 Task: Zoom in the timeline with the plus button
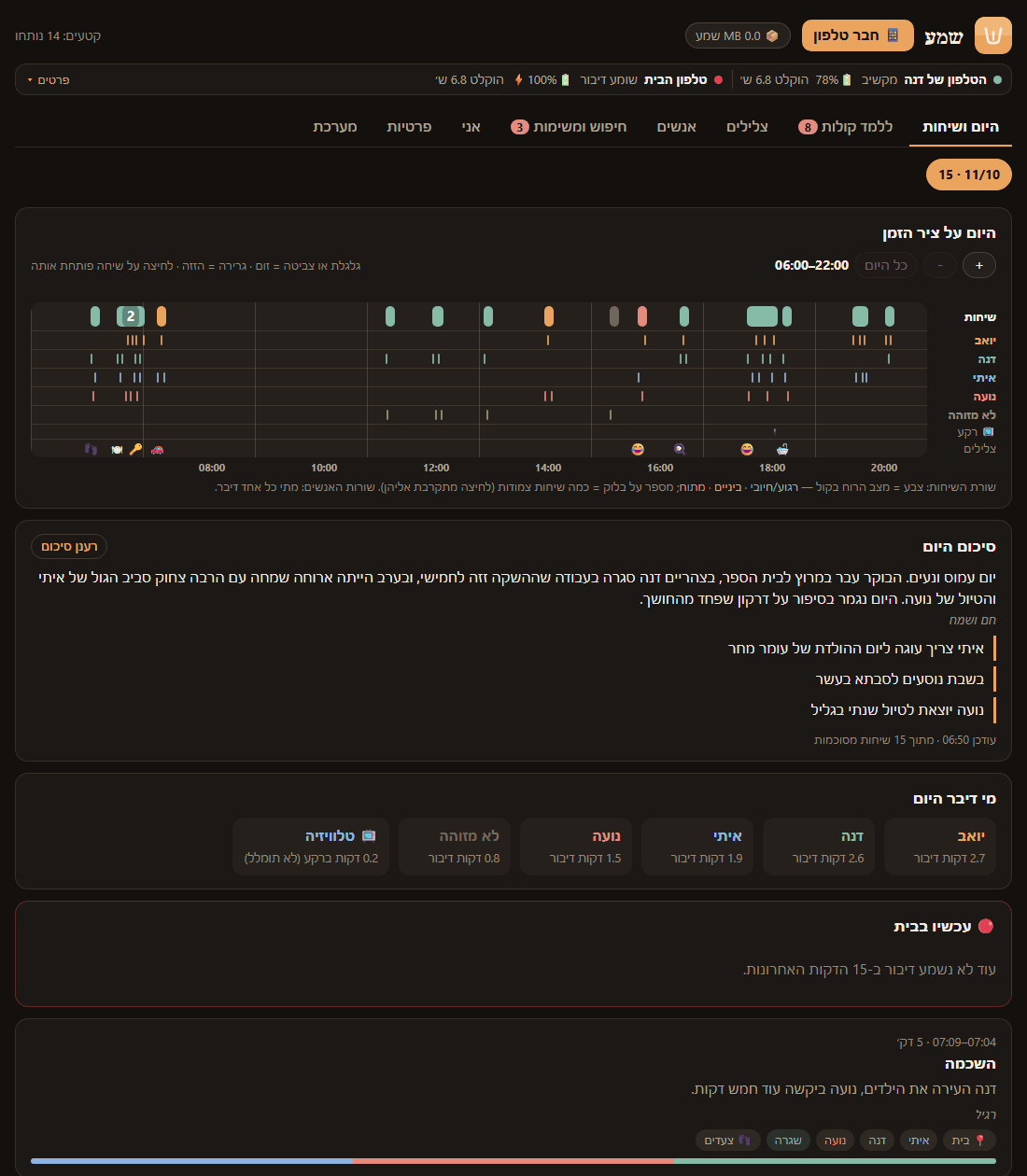pyautogui.click(x=979, y=265)
